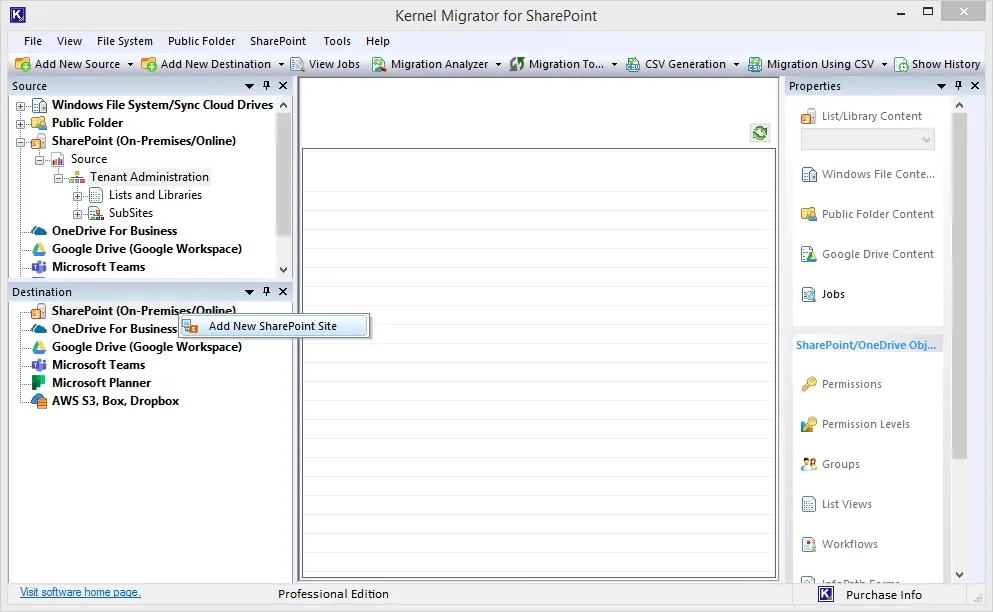
Task: Click Windows File Content icon in Properties
Action: point(809,174)
